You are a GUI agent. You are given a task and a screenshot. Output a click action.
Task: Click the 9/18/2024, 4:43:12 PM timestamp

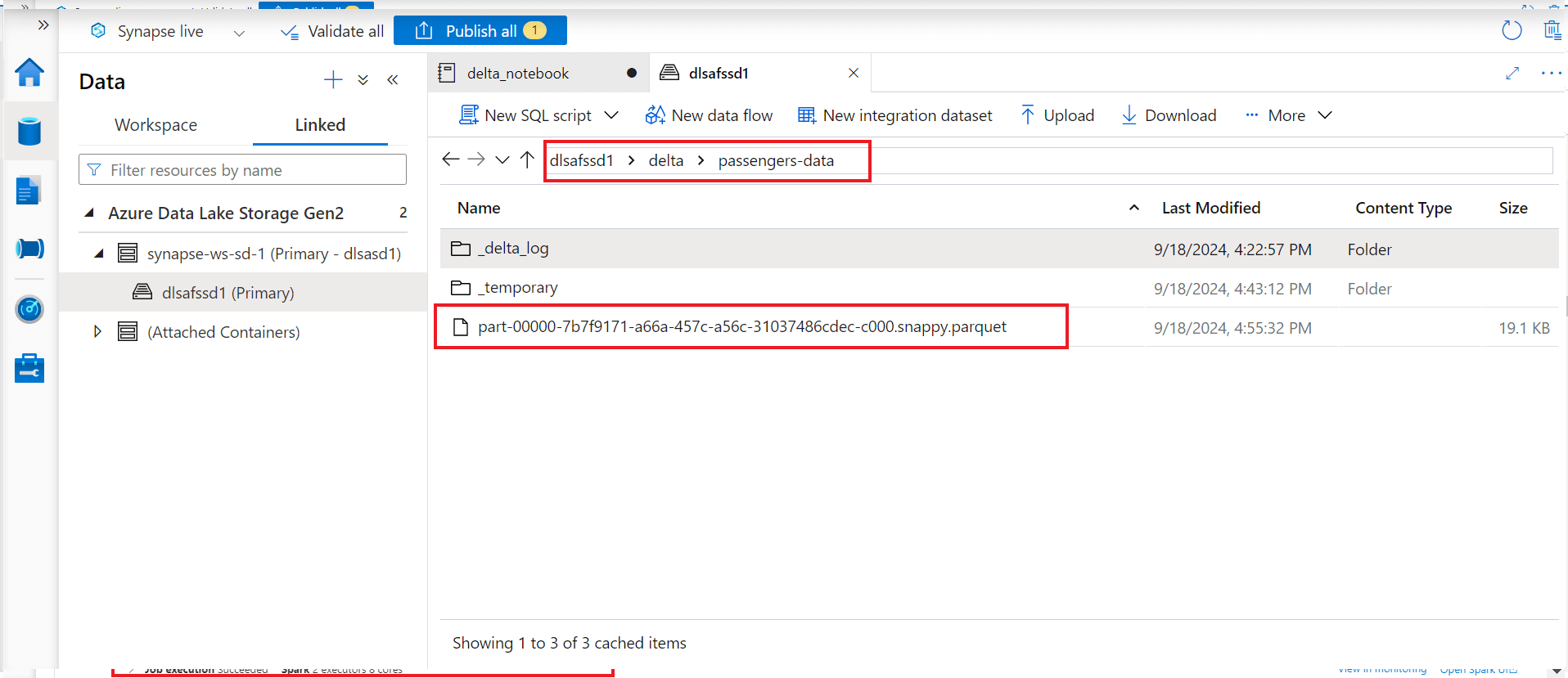click(x=1232, y=289)
